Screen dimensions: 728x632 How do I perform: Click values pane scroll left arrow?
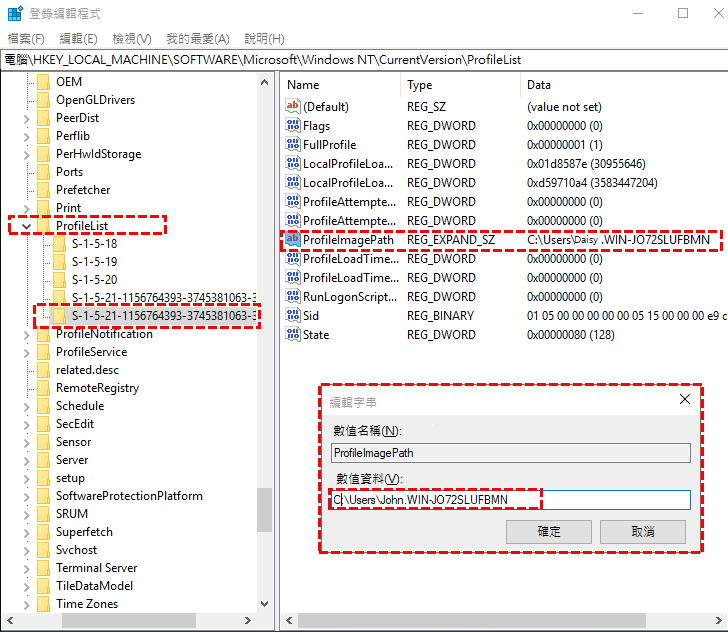pyautogui.click(x=289, y=620)
